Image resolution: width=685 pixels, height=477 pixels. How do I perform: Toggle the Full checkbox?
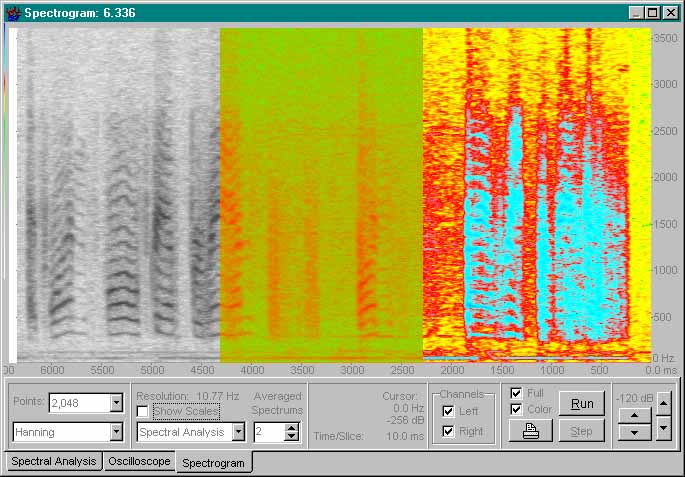tap(516, 393)
